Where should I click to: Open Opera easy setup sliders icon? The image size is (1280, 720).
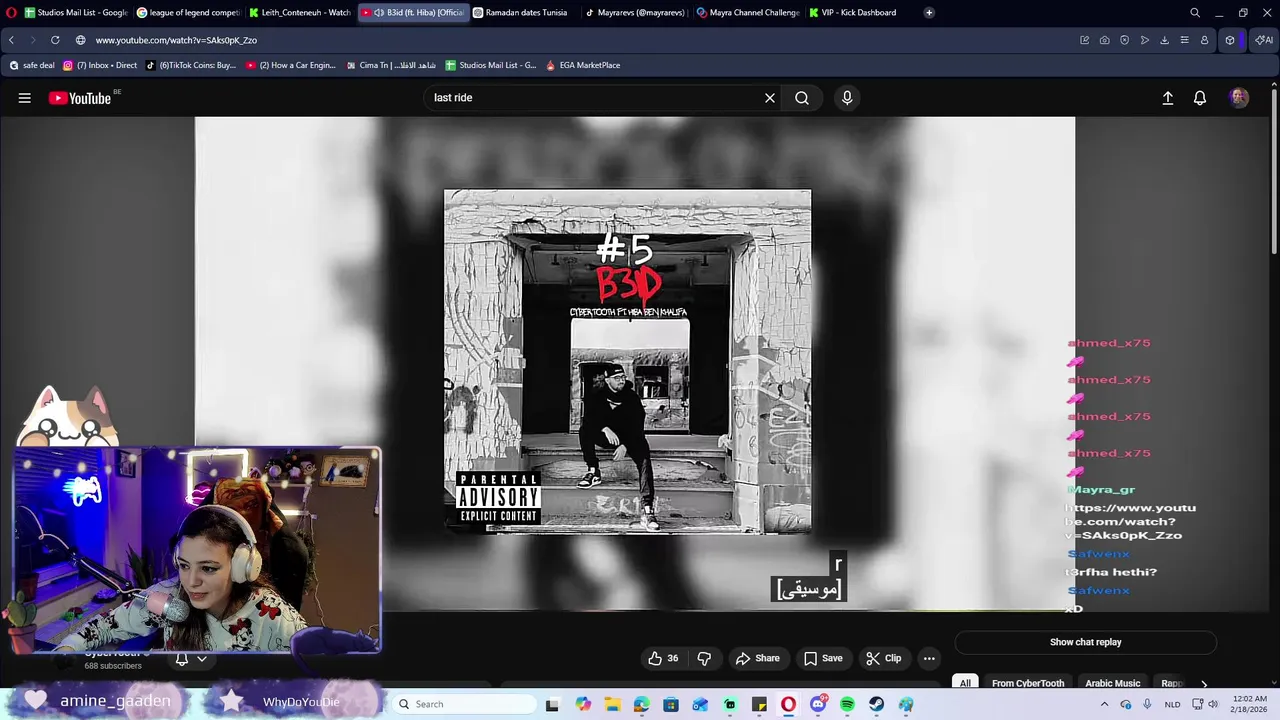[1184, 40]
